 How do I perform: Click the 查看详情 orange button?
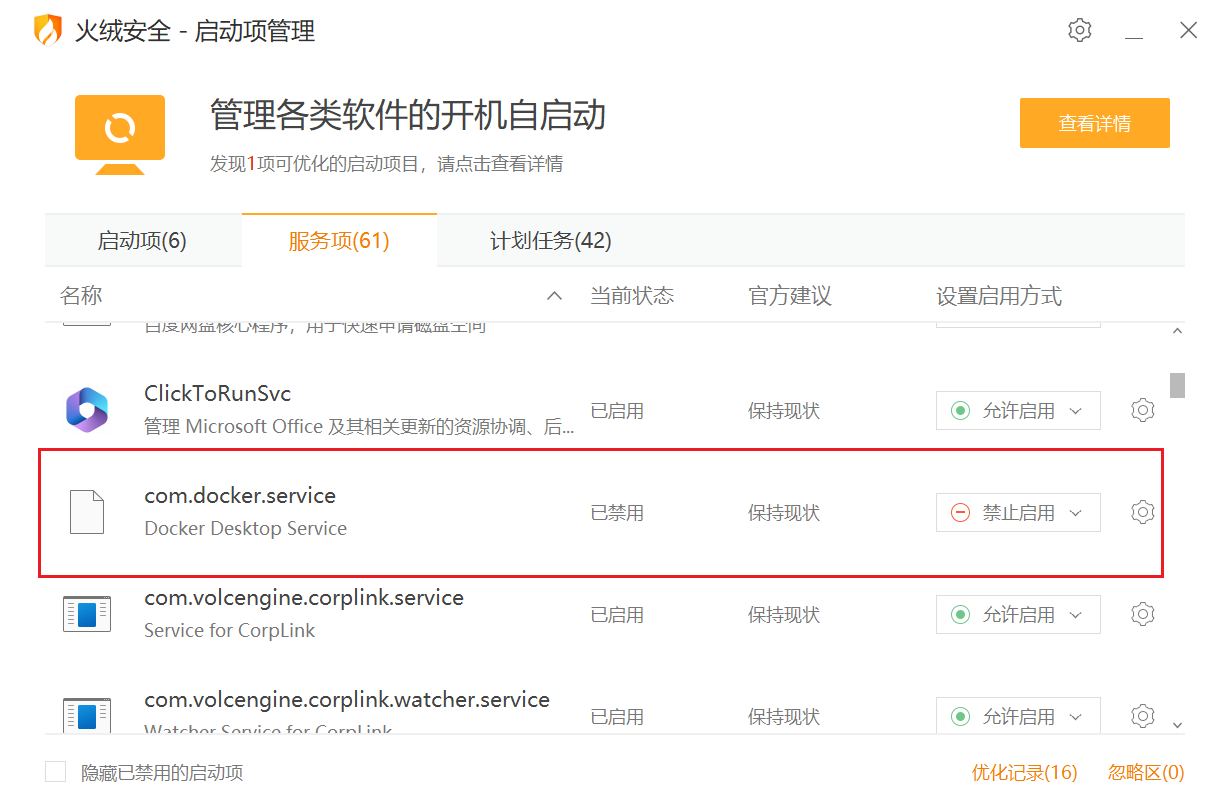pos(1095,123)
